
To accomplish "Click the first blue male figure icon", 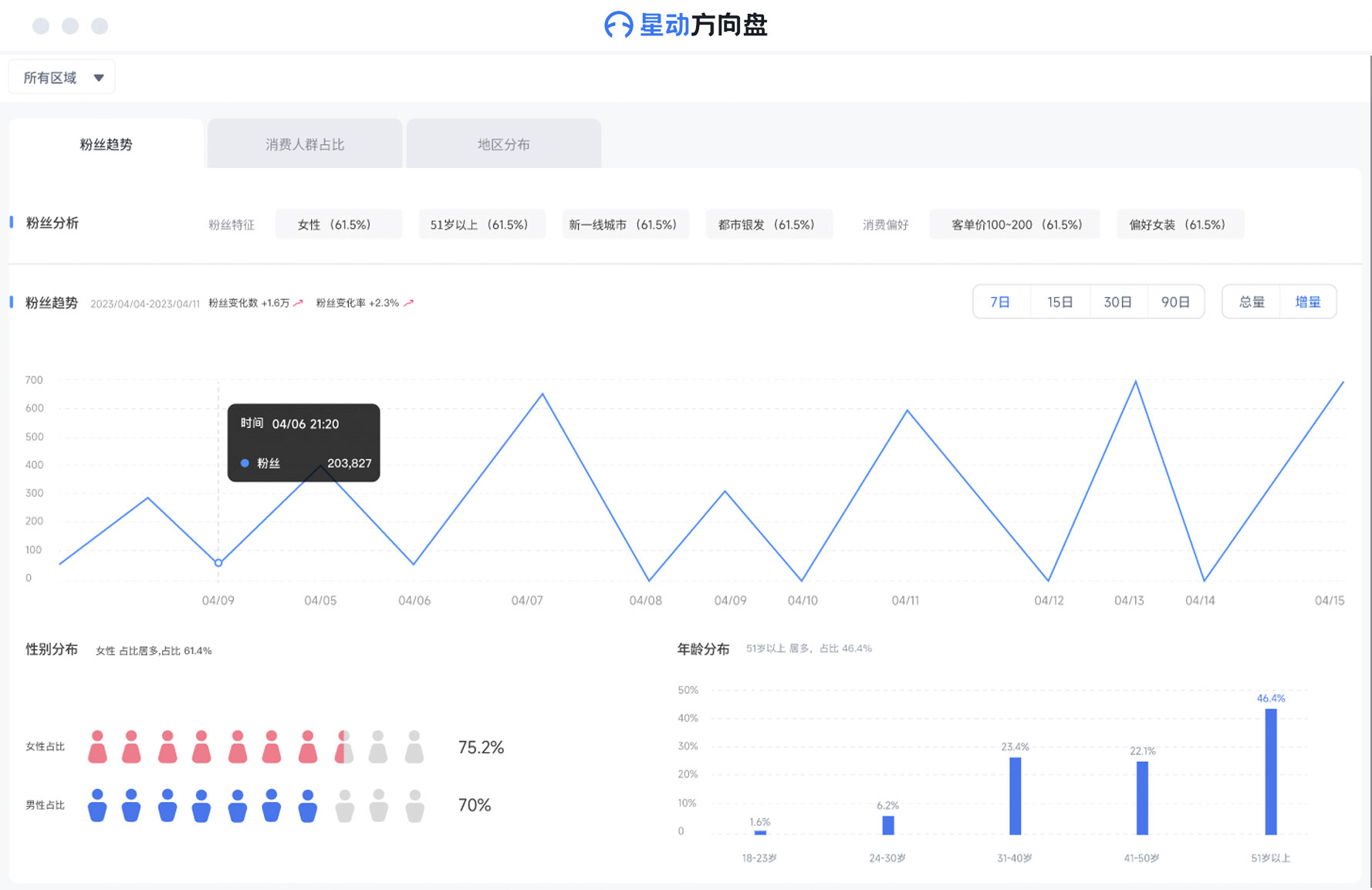I will [97, 805].
